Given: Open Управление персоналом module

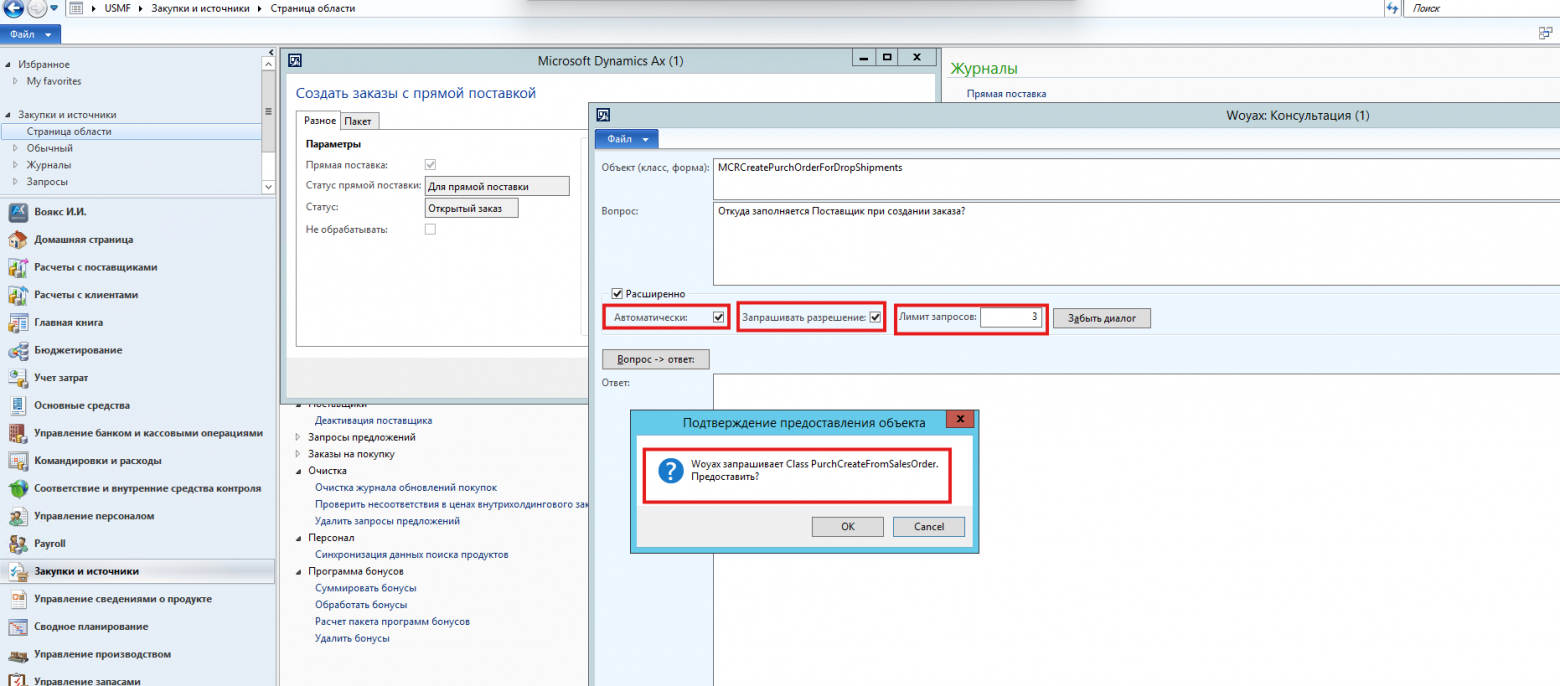Looking at the screenshot, I should pyautogui.click(x=94, y=516).
